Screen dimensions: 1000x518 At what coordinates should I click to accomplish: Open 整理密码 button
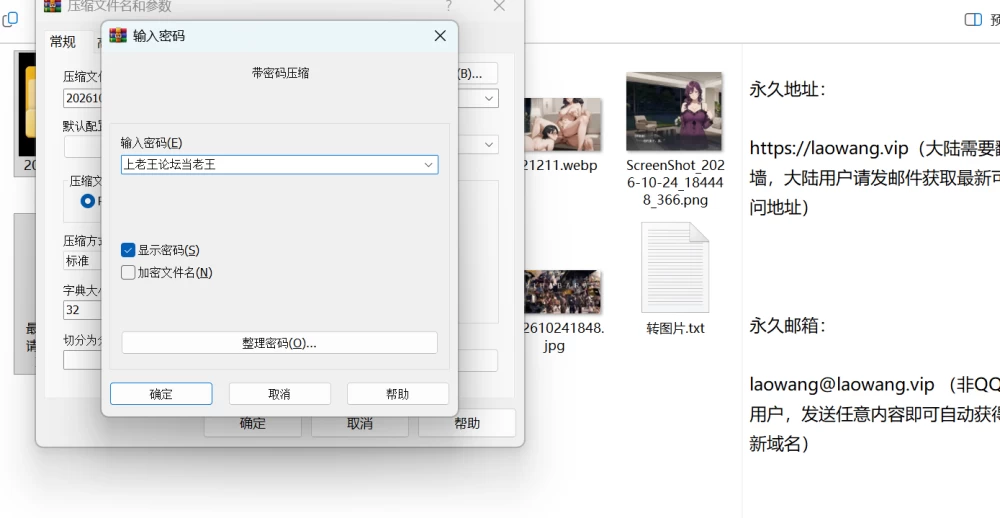279,343
